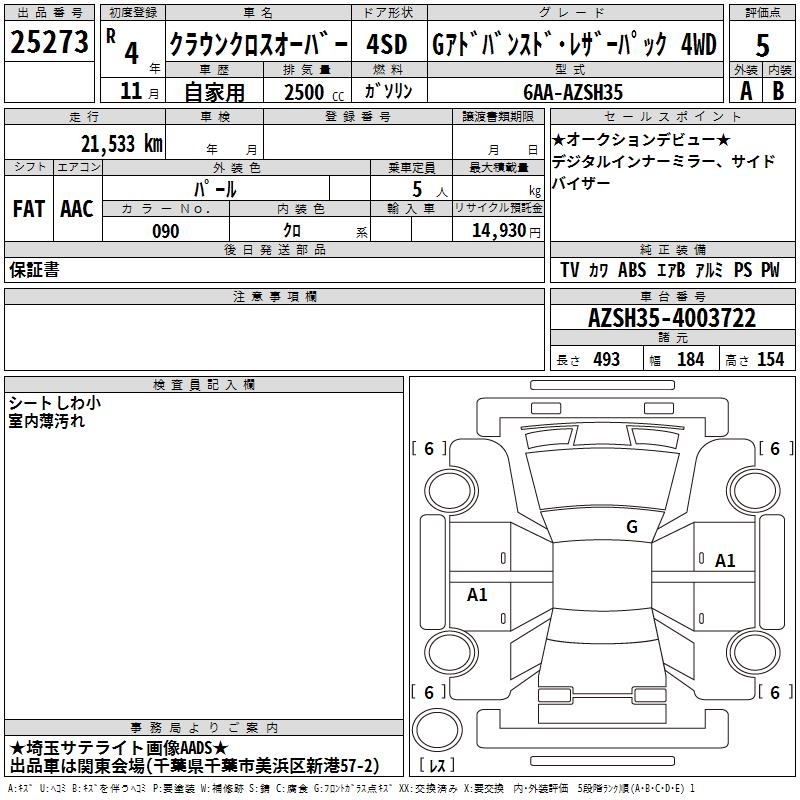Select the vehicle history value 自家用
Image resolution: width=800 pixels, height=800 pixels.
[x=214, y=92]
